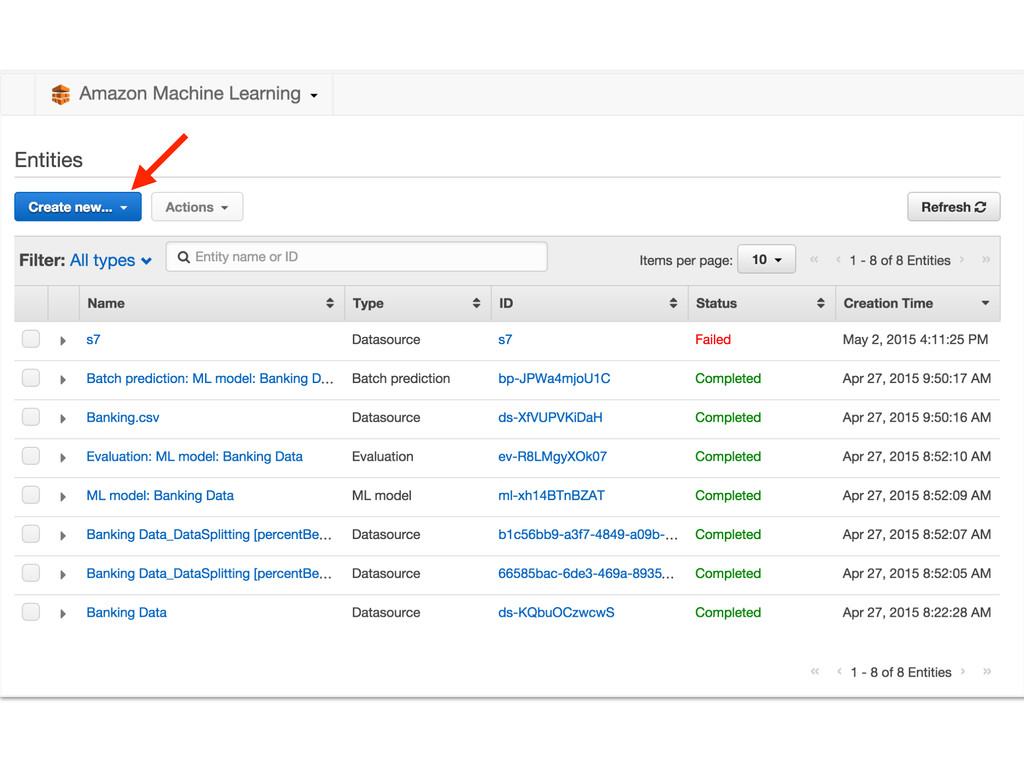1024x768 pixels.
Task: Sort by Status column arrows
Action: click(821, 303)
